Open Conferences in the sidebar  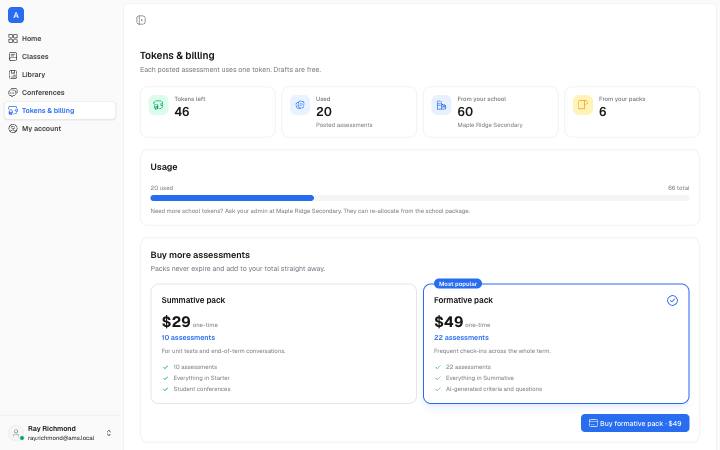pyautogui.click(x=60, y=92)
